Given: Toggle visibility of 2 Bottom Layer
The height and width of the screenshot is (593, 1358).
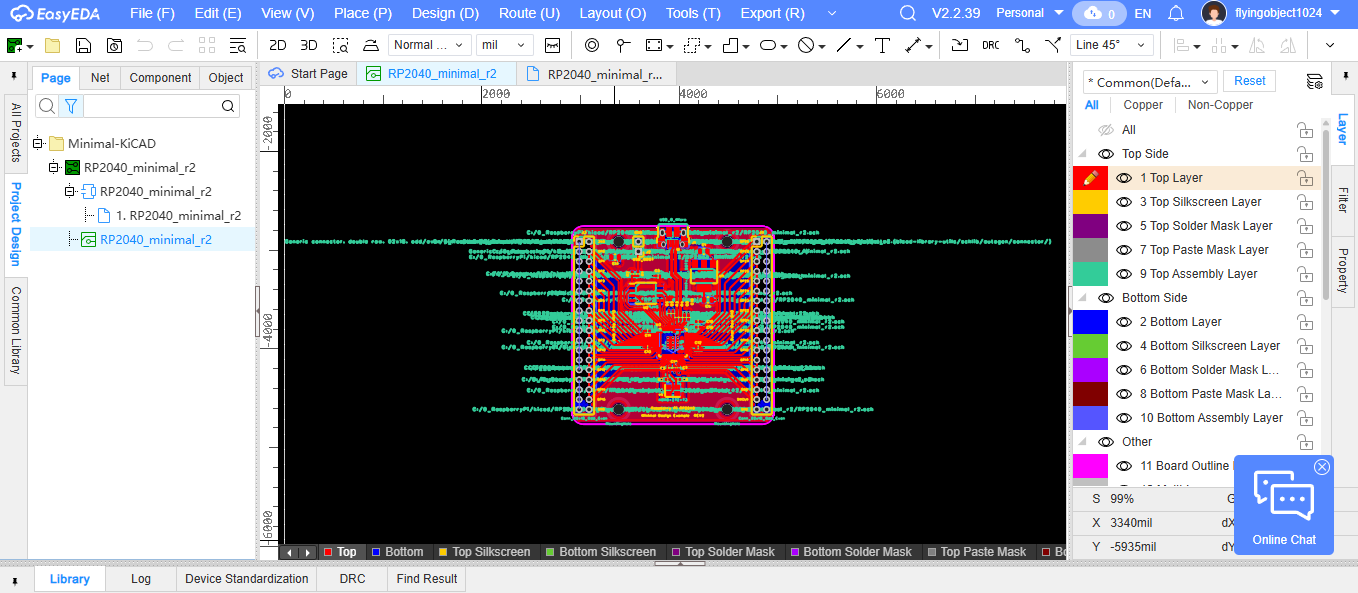Looking at the screenshot, I should coord(1124,322).
